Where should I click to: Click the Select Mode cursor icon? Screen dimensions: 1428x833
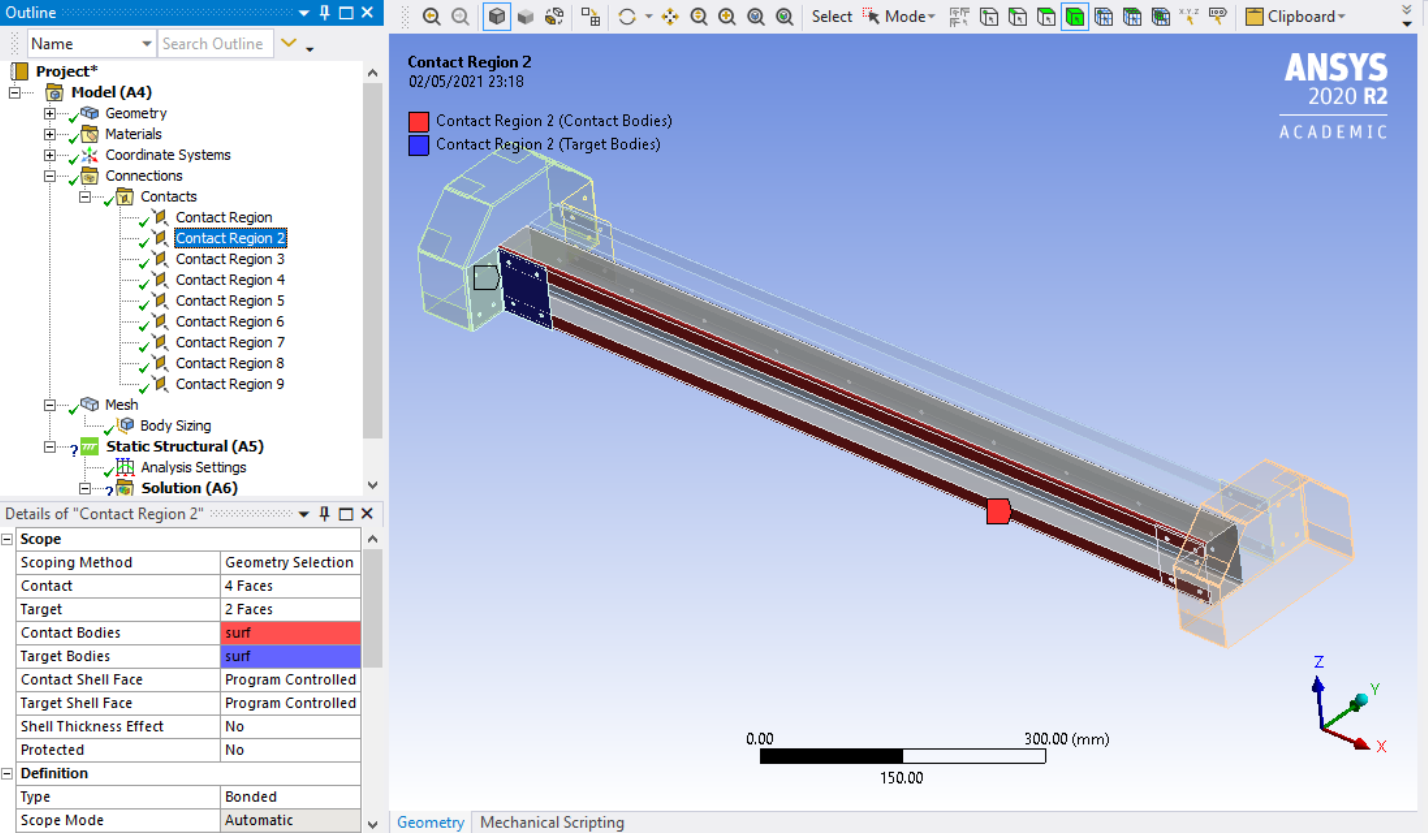(869, 16)
